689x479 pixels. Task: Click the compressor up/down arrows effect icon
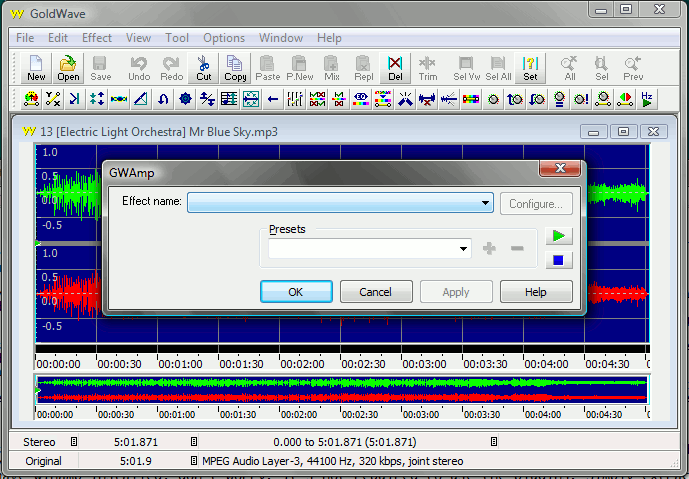coord(97,99)
